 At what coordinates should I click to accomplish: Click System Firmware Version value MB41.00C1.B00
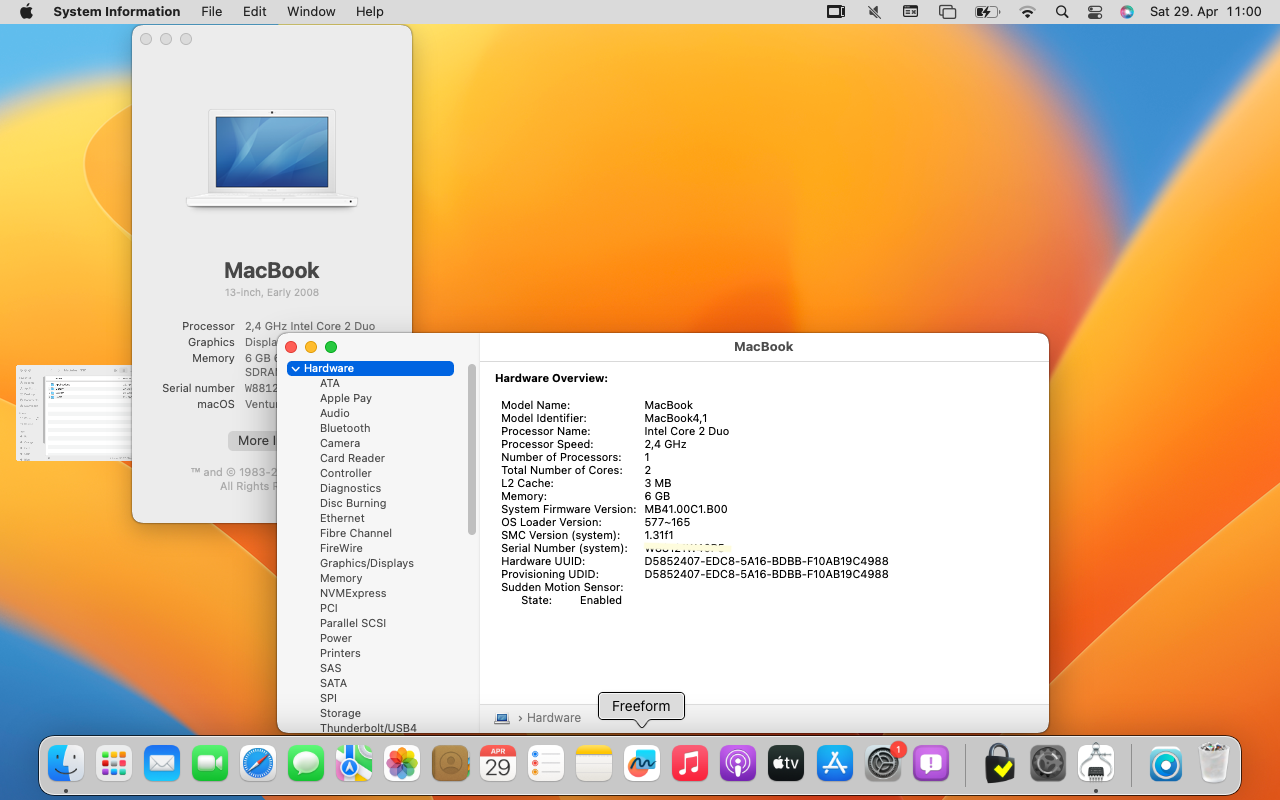pos(686,510)
